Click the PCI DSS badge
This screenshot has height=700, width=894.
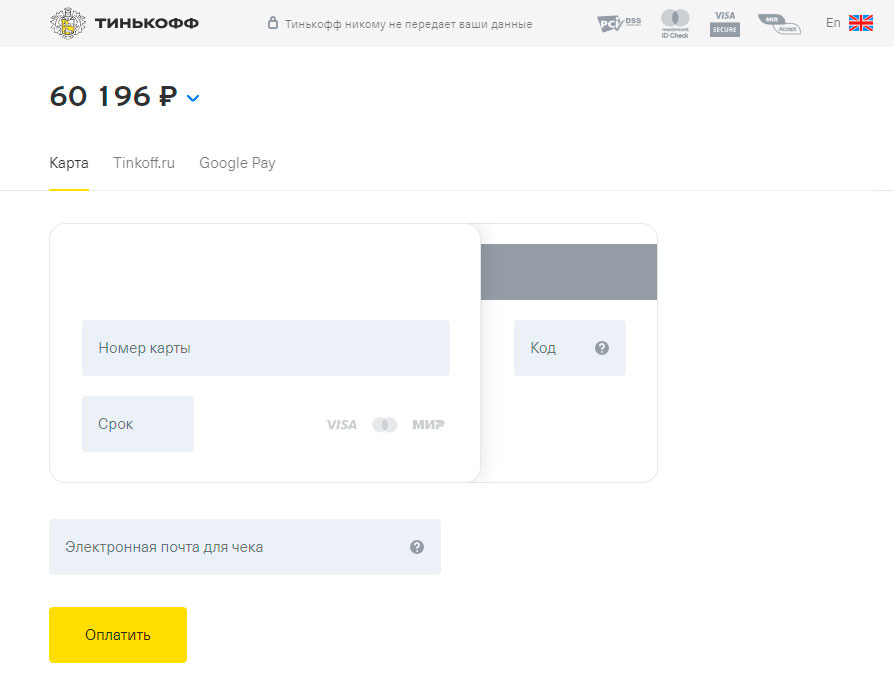pyautogui.click(x=618, y=23)
